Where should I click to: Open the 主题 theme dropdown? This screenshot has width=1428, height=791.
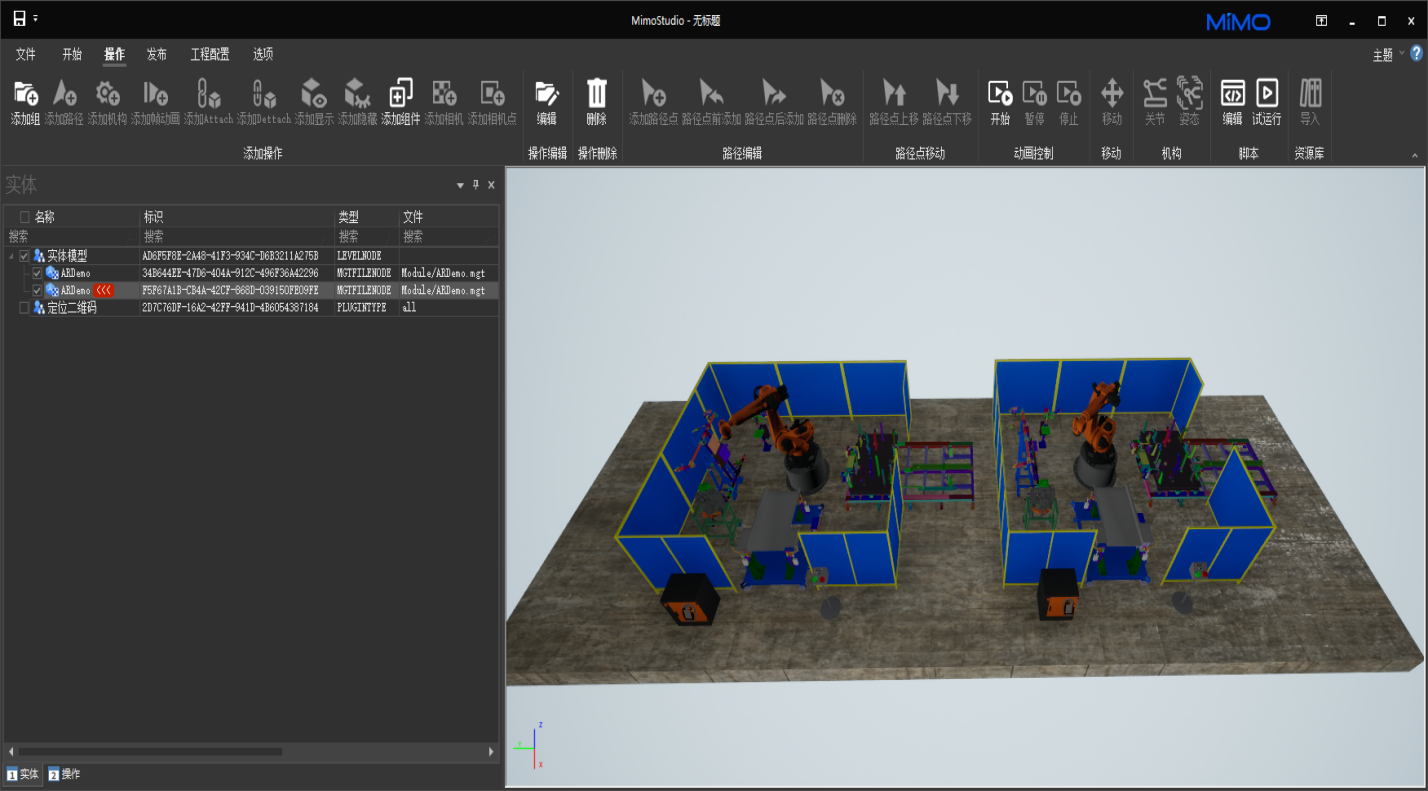click(1386, 55)
